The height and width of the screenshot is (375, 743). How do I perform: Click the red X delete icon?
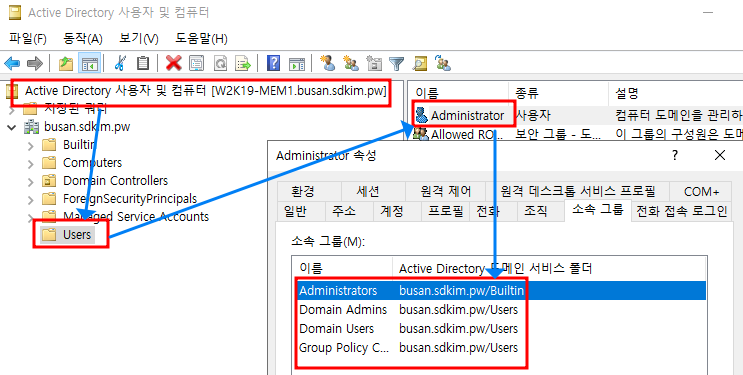(x=173, y=63)
